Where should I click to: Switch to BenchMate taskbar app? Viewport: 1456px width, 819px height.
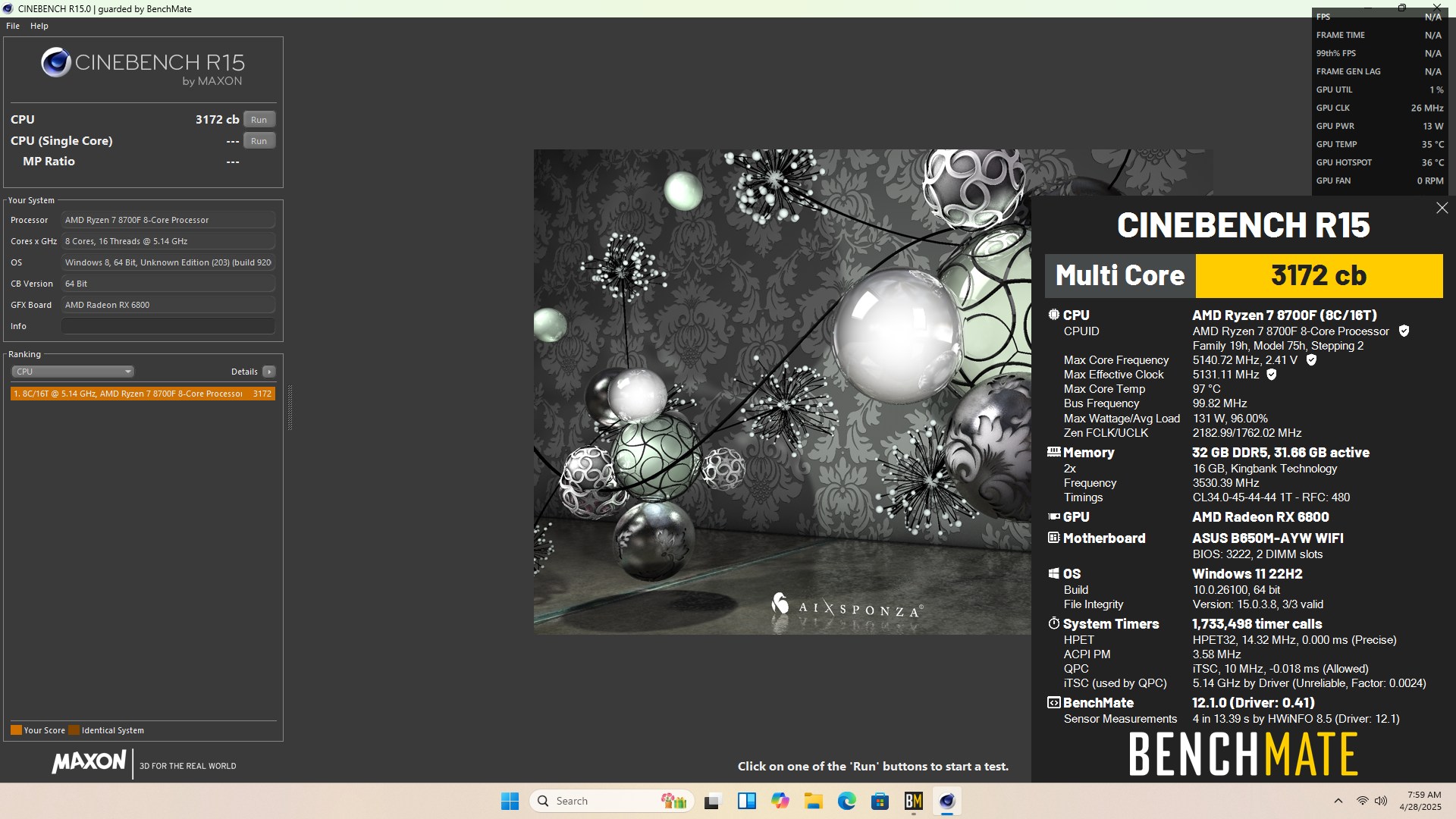(914, 801)
